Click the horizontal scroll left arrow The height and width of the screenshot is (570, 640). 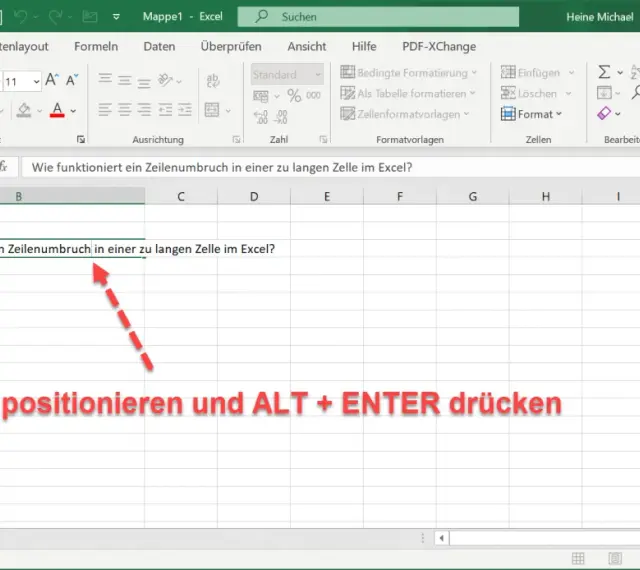click(x=442, y=538)
